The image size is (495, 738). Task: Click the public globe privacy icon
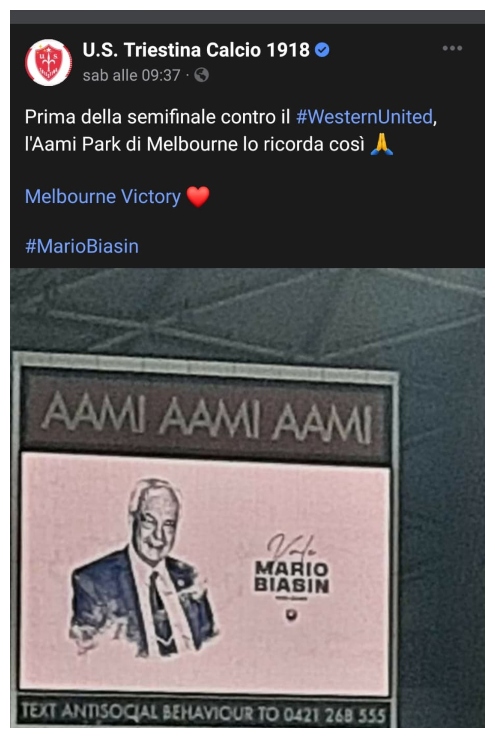(x=201, y=75)
